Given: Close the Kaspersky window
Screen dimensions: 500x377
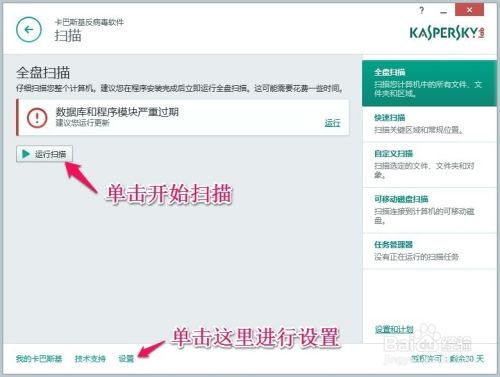Looking at the screenshot, I should coord(469,10).
